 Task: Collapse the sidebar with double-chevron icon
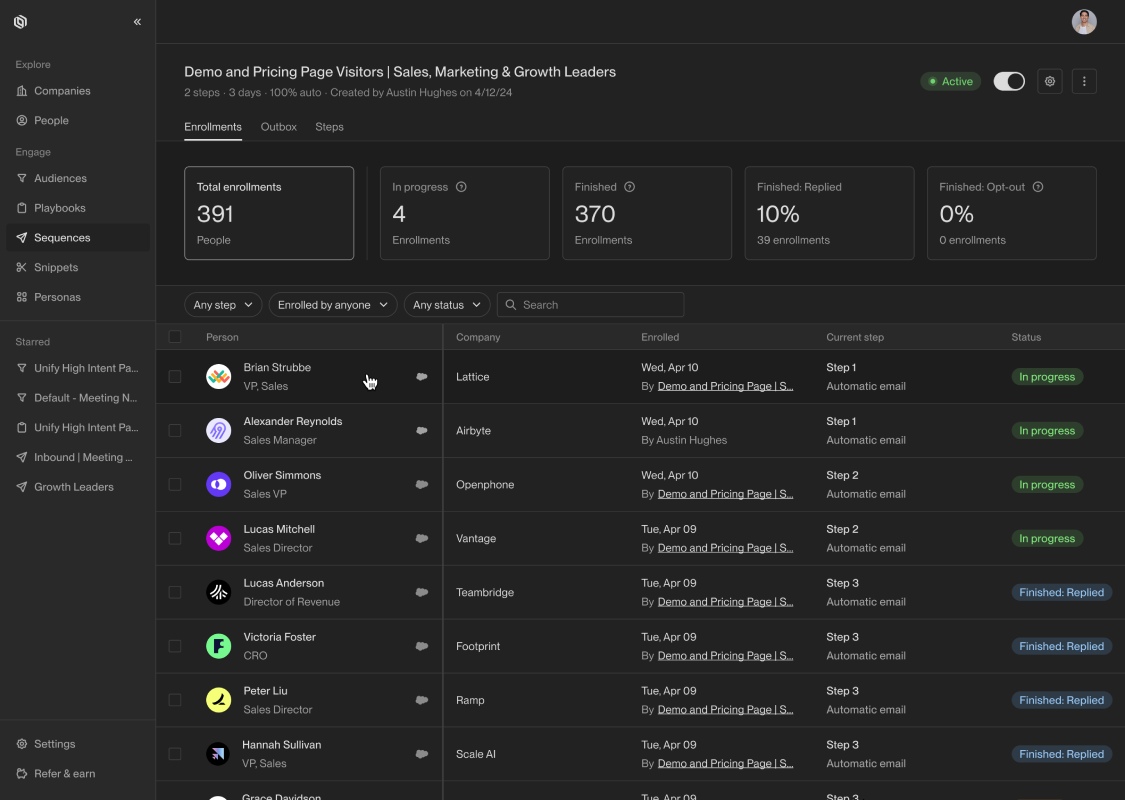tap(137, 22)
